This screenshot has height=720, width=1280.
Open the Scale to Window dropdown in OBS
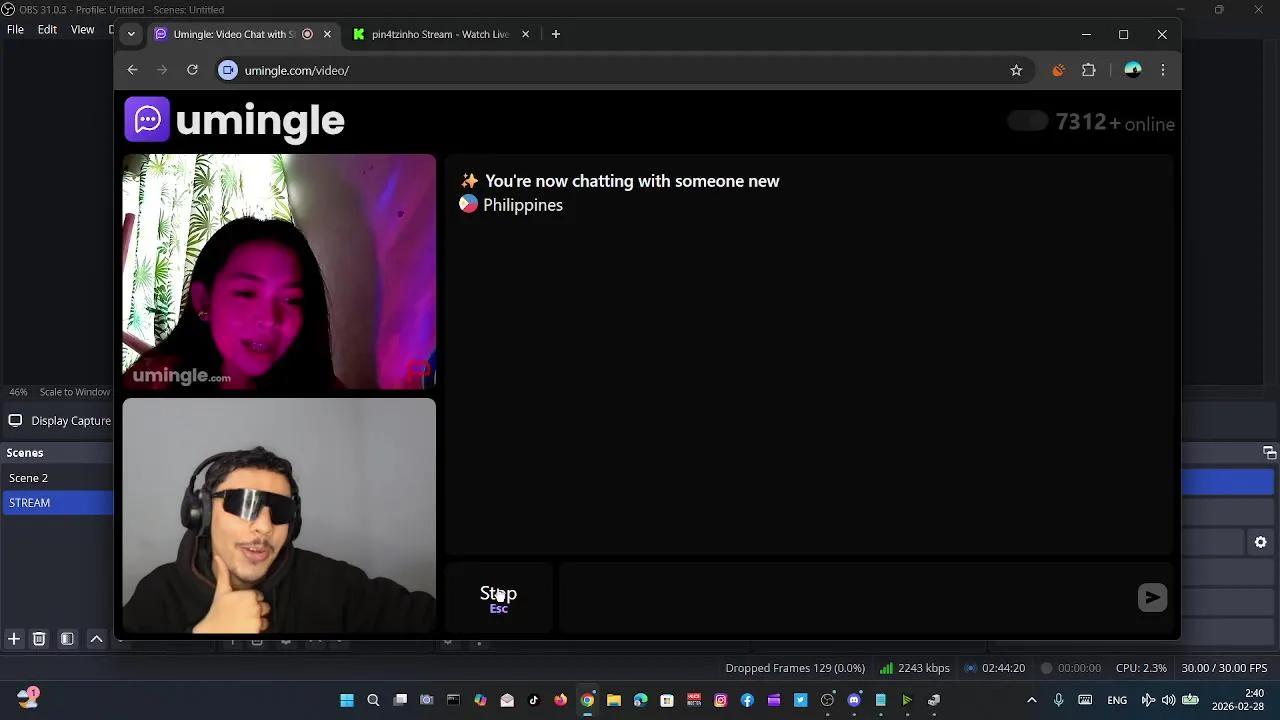click(x=74, y=392)
